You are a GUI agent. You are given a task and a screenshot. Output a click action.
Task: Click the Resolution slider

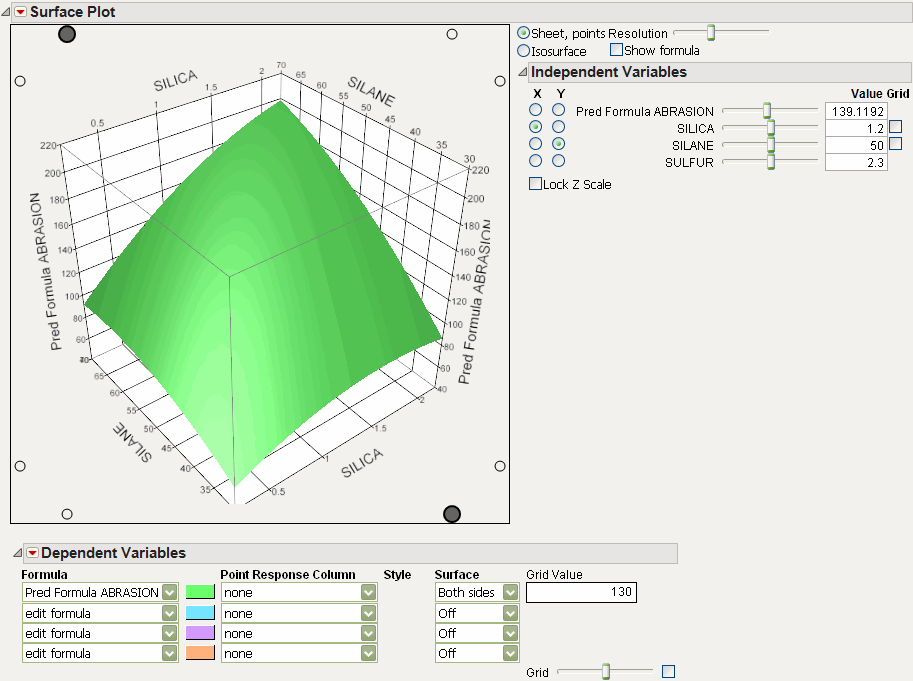711,33
